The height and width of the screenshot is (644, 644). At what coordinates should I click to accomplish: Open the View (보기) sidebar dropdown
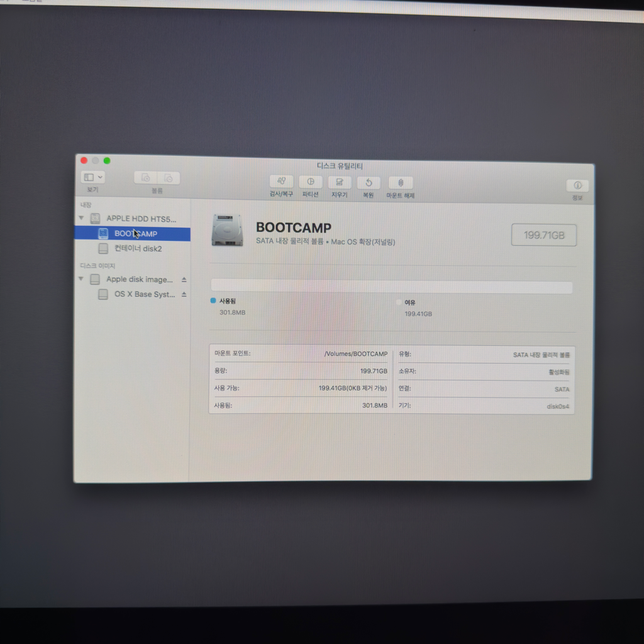(x=92, y=177)
